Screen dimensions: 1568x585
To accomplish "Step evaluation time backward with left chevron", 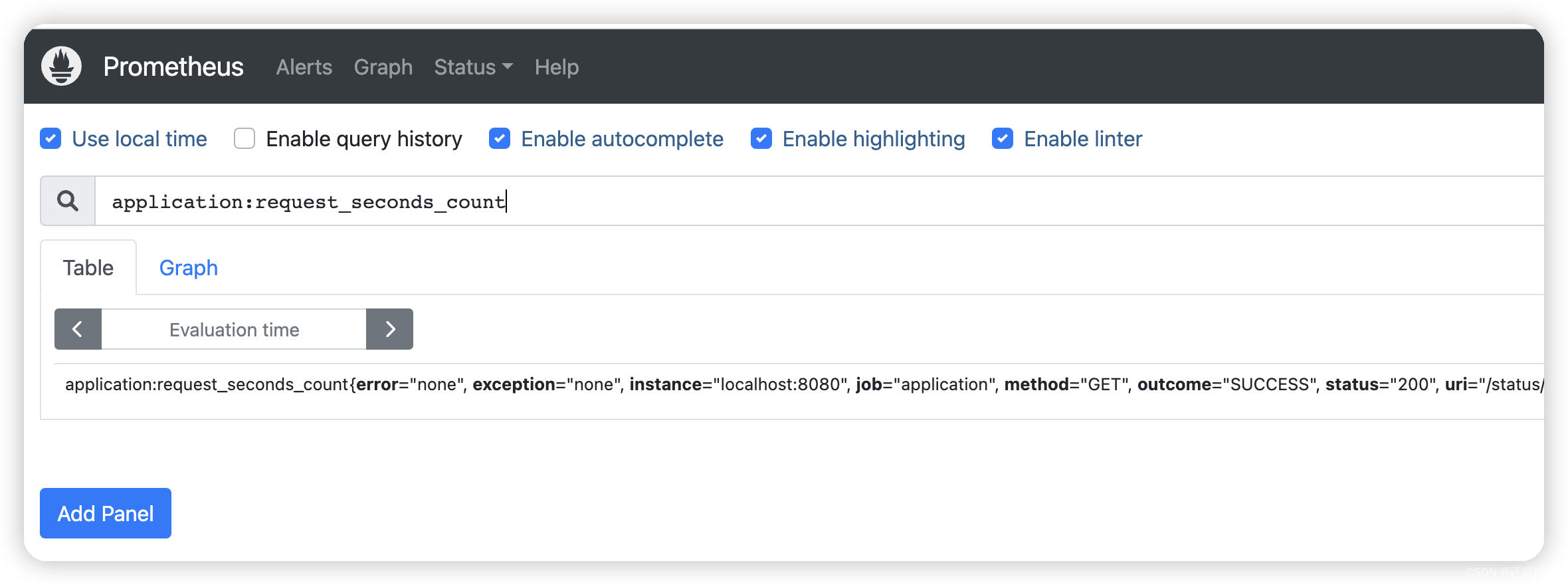I will tap(78, 329).
